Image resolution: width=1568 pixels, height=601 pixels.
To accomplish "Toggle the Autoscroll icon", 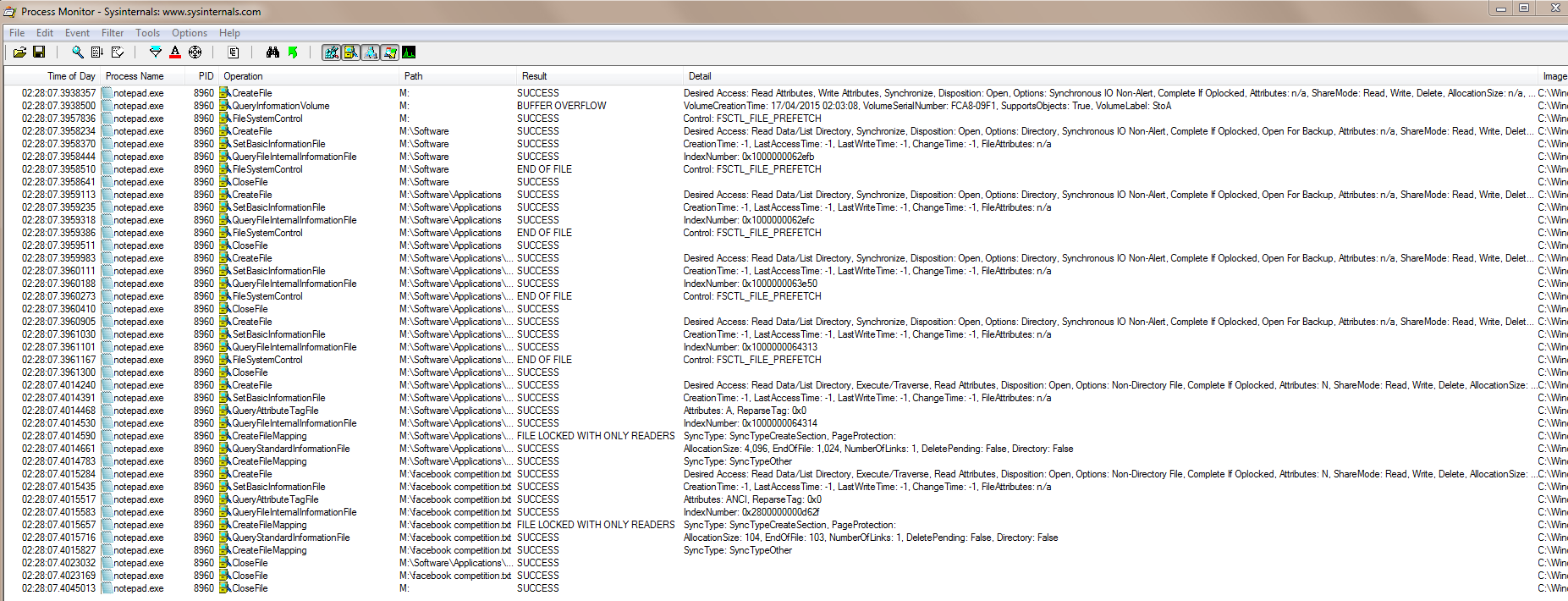I will (97, 52).
